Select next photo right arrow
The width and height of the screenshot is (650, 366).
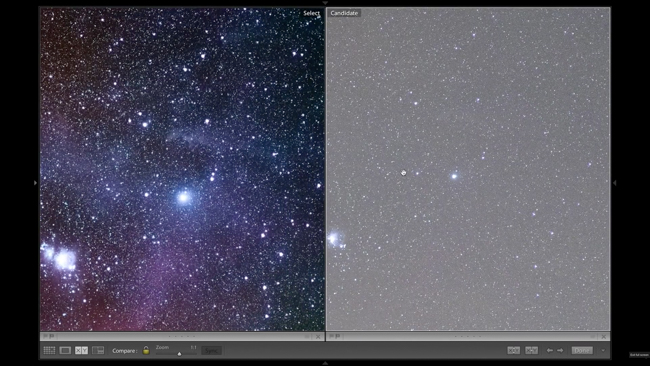click(560, 351)
